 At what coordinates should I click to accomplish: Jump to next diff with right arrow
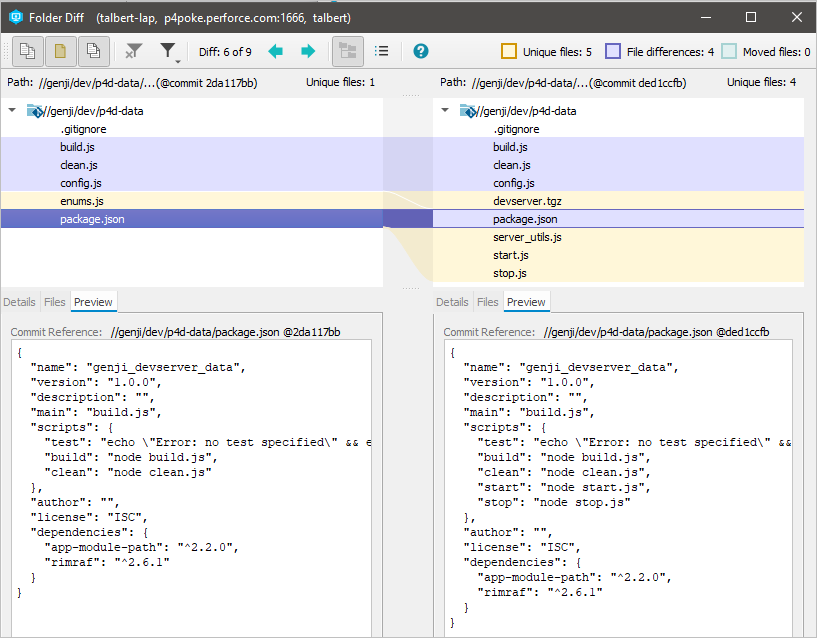click(308, 51)
